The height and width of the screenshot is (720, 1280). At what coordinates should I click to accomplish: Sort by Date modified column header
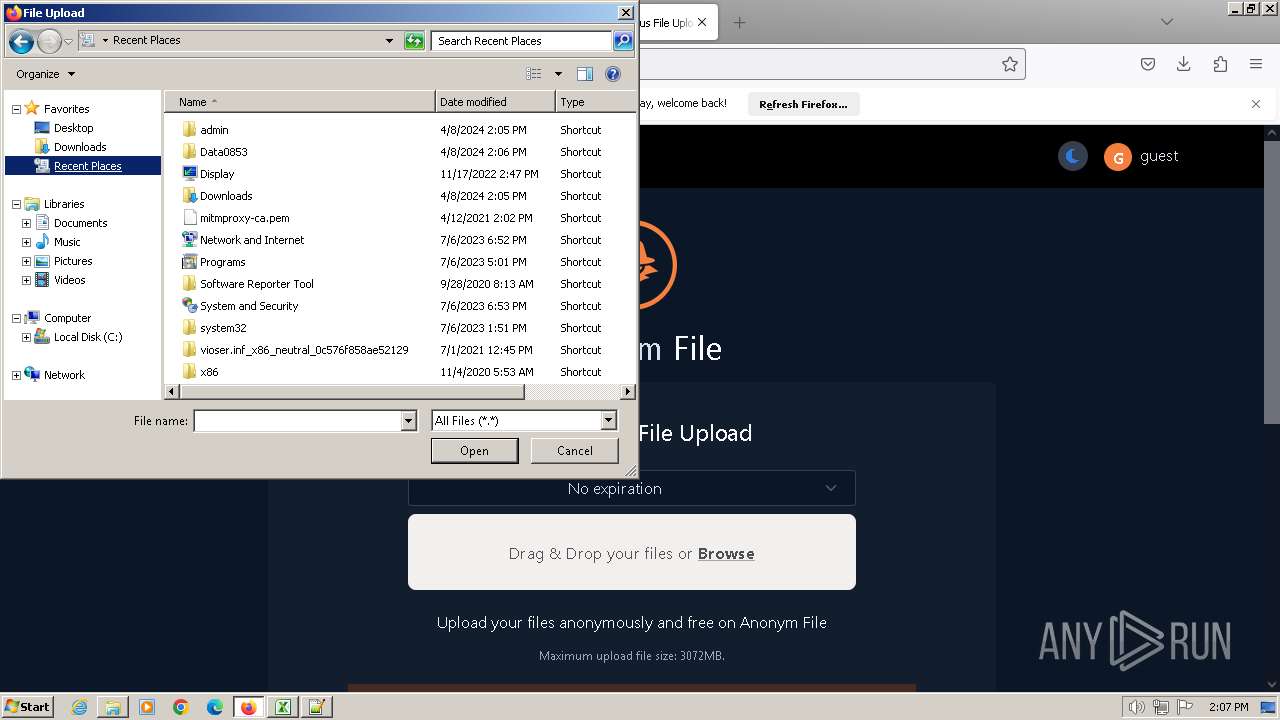click(x=495, y=102)
